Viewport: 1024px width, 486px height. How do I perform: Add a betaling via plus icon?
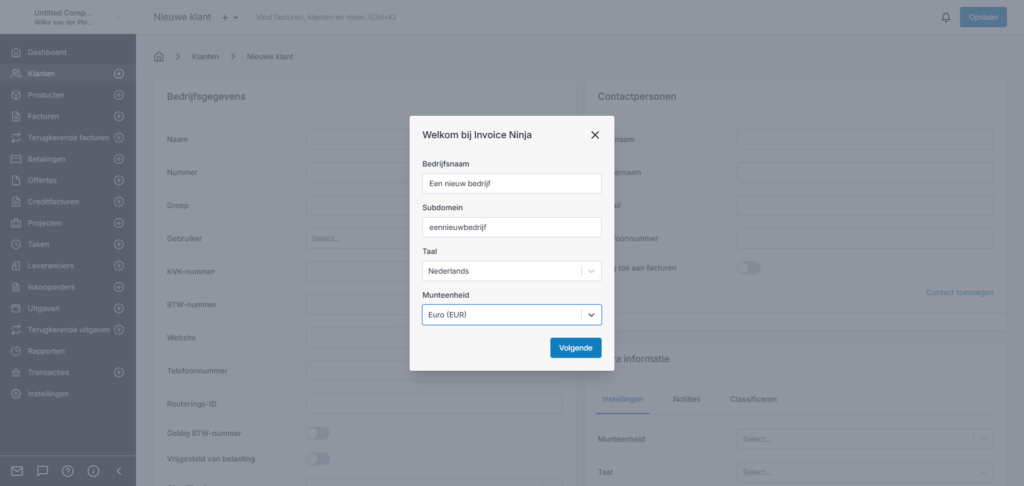(x=119, y=159)
